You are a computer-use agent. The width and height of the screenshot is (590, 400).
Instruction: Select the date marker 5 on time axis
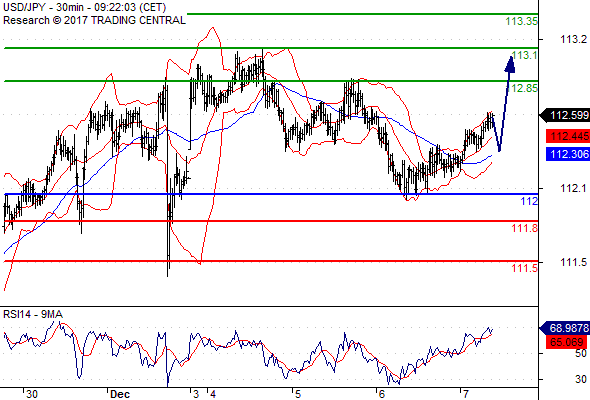tap(298, 394)
